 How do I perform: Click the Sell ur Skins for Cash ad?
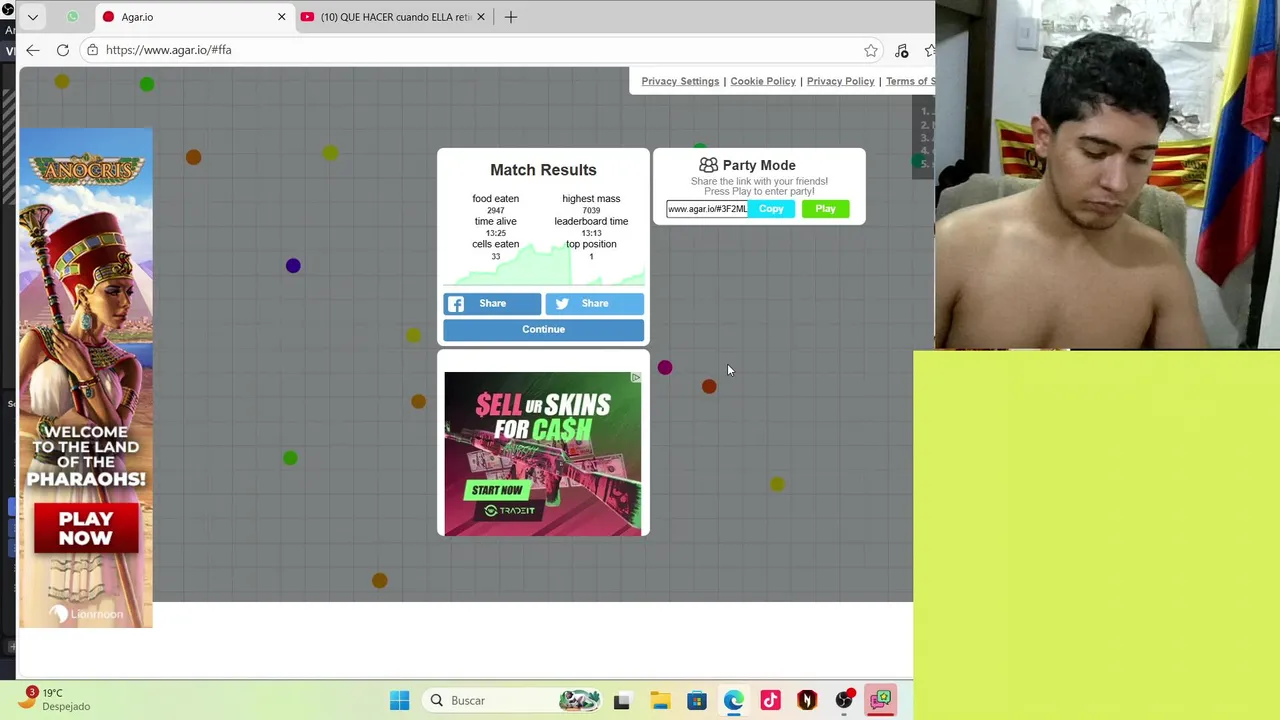(543, 453)
